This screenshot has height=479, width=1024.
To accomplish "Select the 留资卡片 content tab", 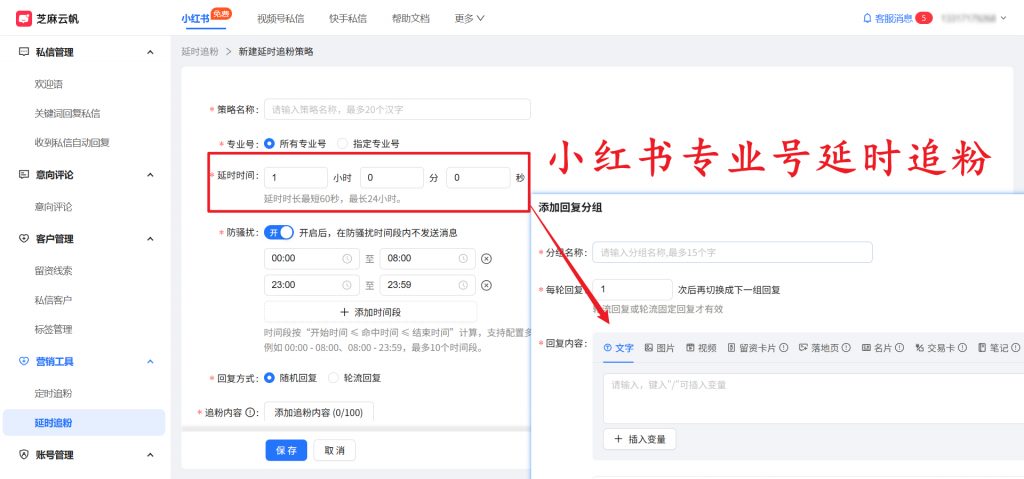I will [758, 348].
